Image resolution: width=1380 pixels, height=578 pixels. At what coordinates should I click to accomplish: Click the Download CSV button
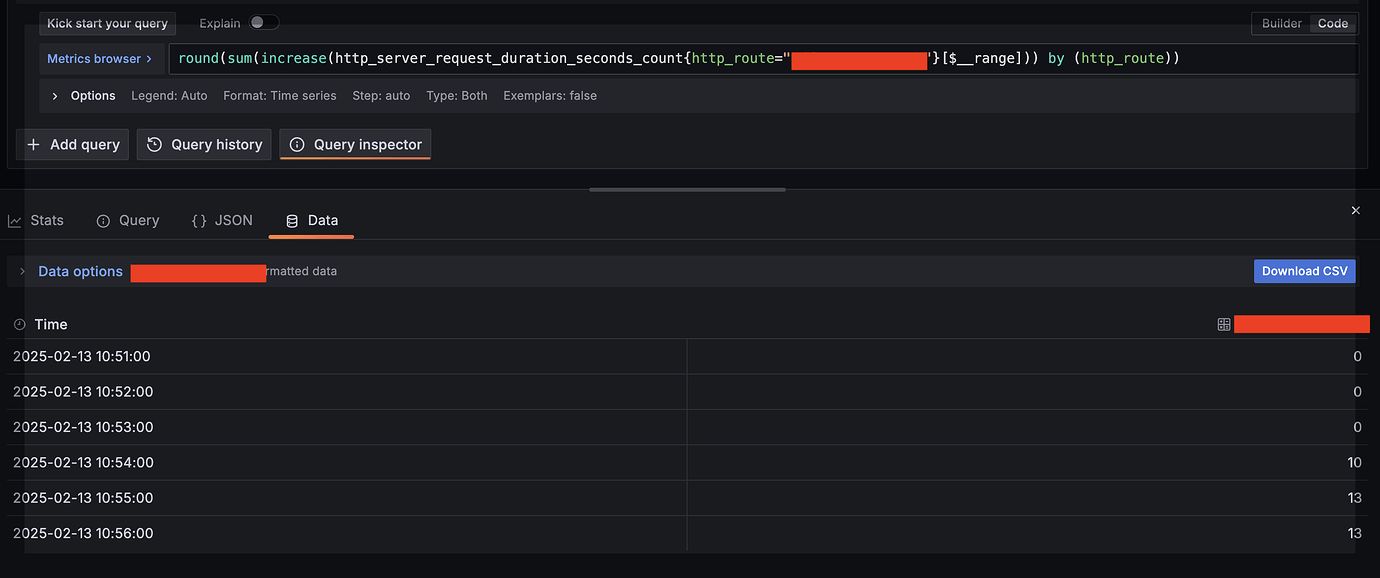point(1304,270)
